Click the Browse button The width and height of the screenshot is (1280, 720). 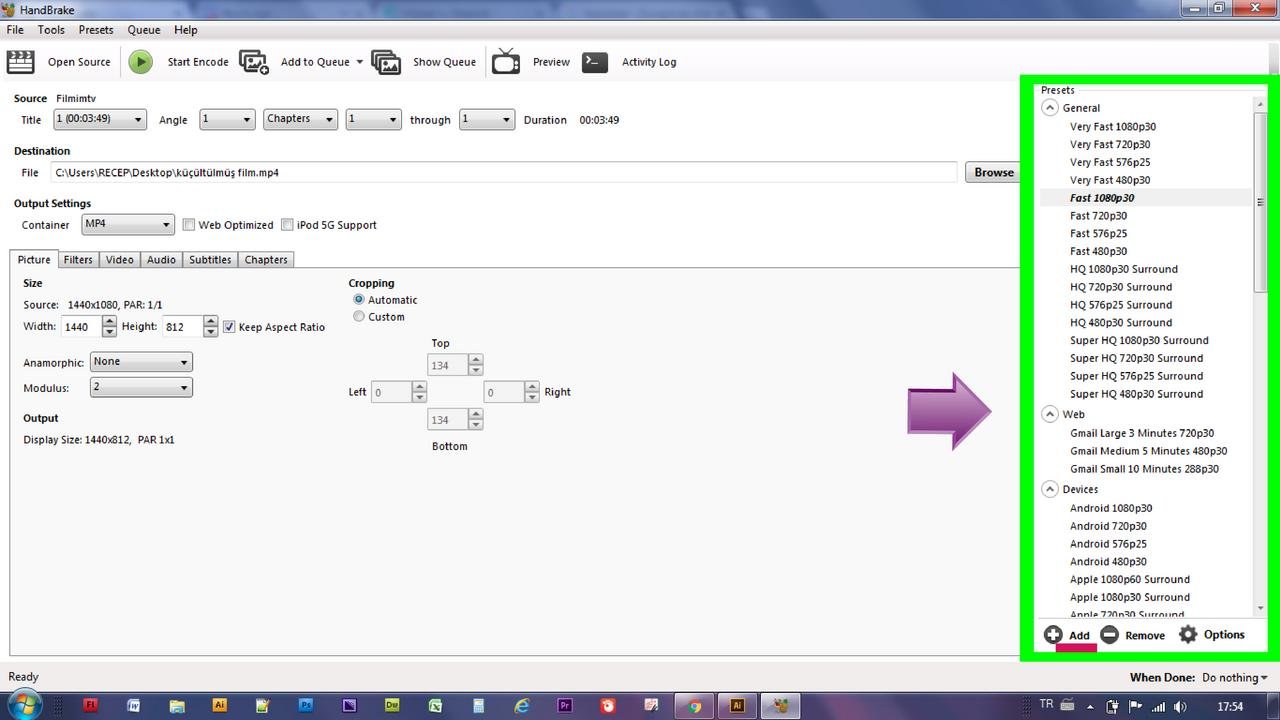(994, 172)
